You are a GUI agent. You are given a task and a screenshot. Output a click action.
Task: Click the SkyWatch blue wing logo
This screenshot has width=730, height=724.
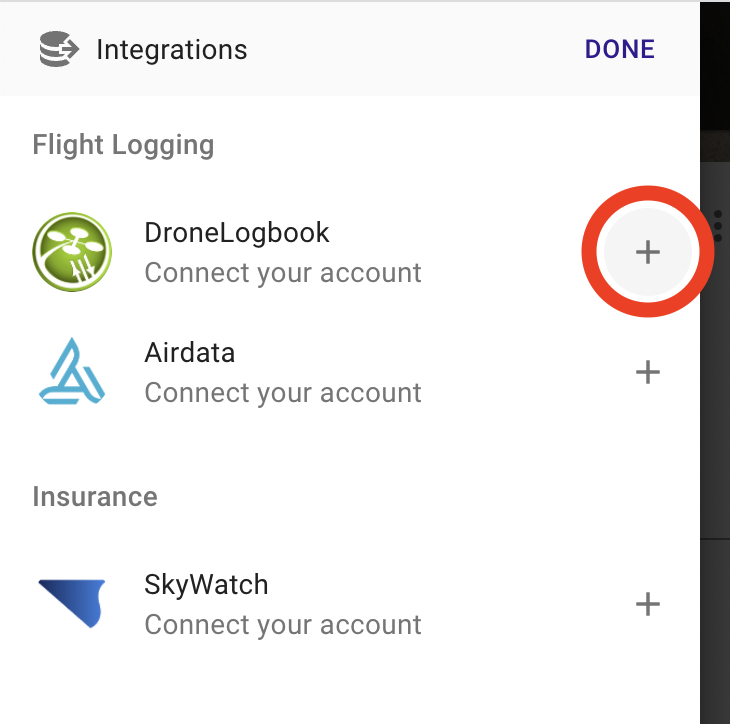(72, 603)
